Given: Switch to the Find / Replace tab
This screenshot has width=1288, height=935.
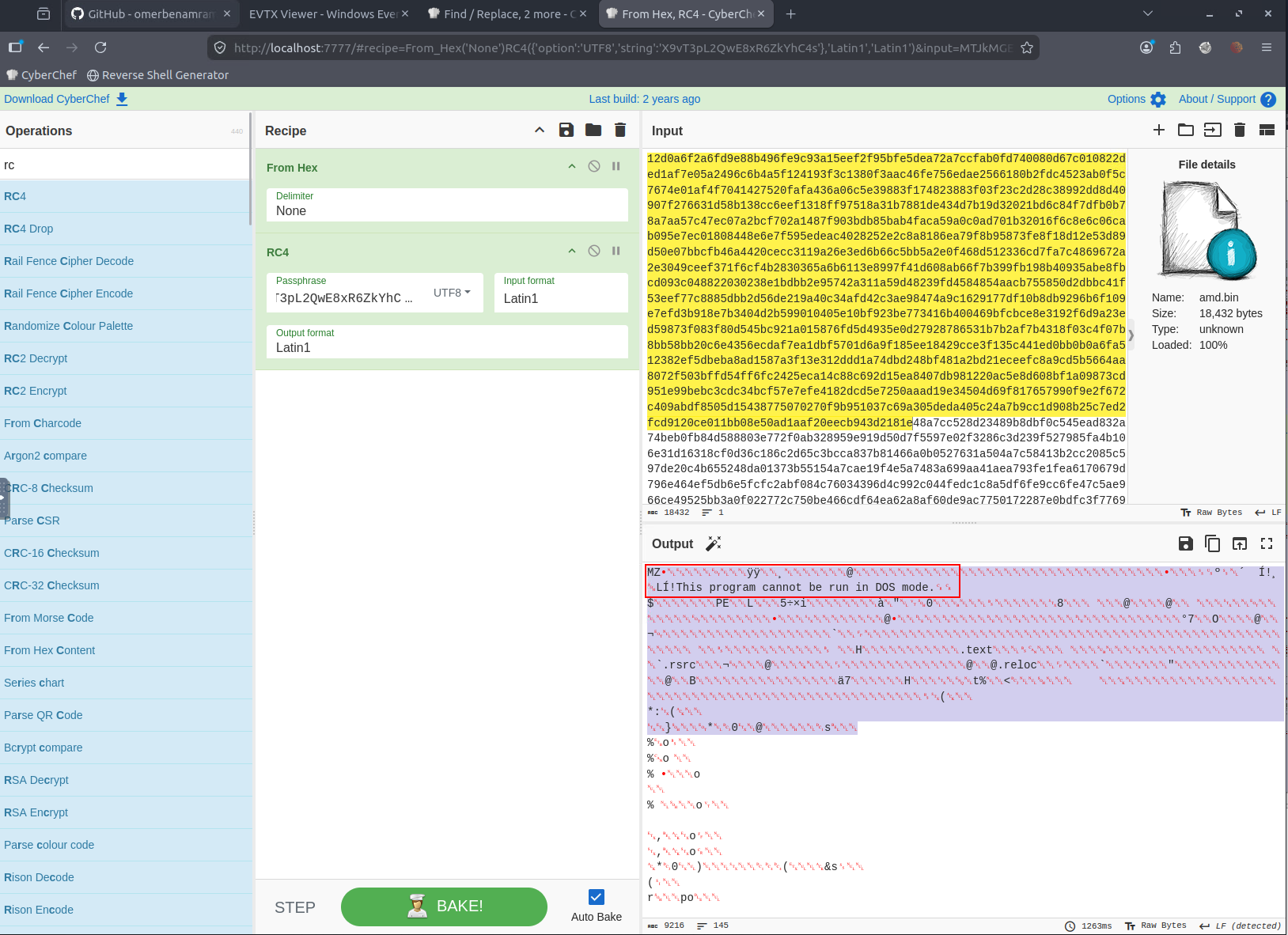Looking at the screenshot, I should coord(507,13).
